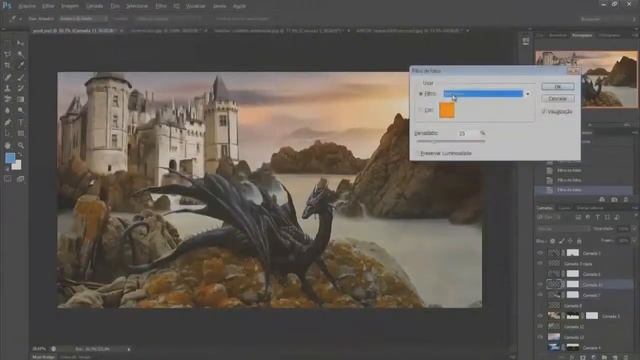Open the Layers panel options menu
The height and width of the screenshot is (360, 640).
(635, 208)
